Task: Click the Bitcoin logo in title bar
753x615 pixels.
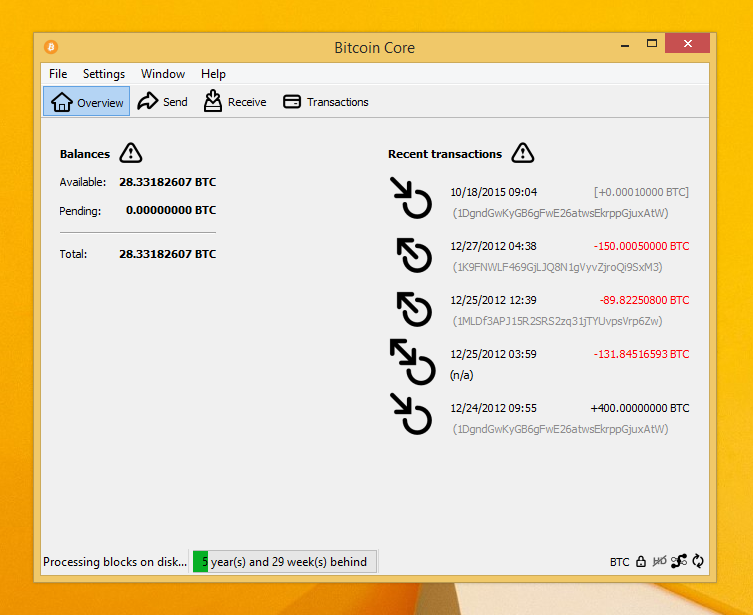Action: (51, 47)
